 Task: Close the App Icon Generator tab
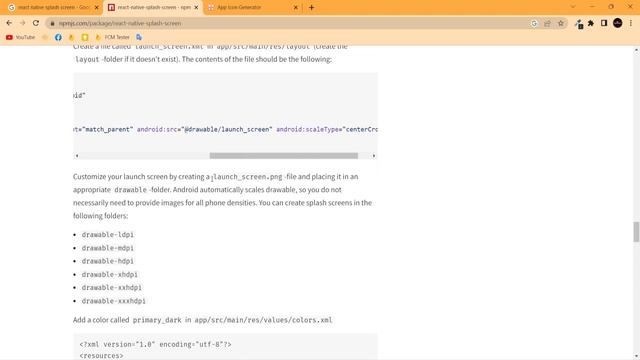pyautogui.click(x=296, y=7)
